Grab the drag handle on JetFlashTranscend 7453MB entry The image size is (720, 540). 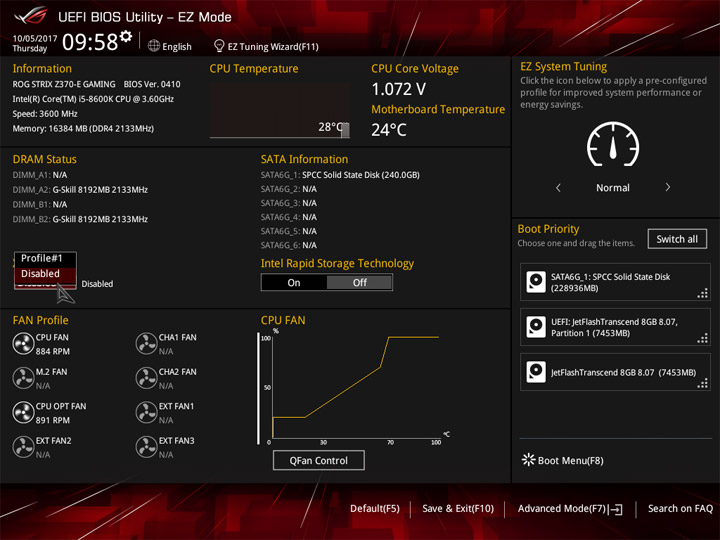coord(703,383)
